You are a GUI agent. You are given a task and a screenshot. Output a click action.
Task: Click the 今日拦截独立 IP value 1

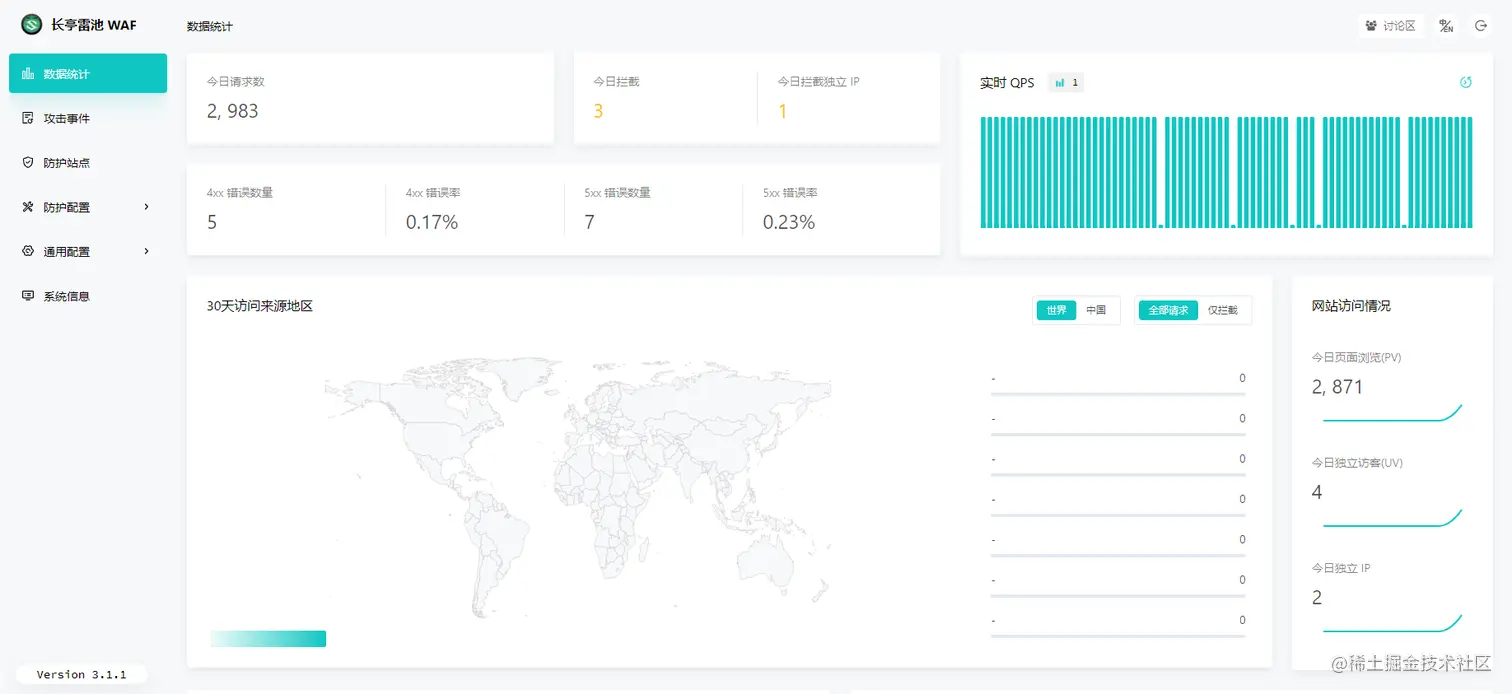pyautogui.click(x=783, y=111)
